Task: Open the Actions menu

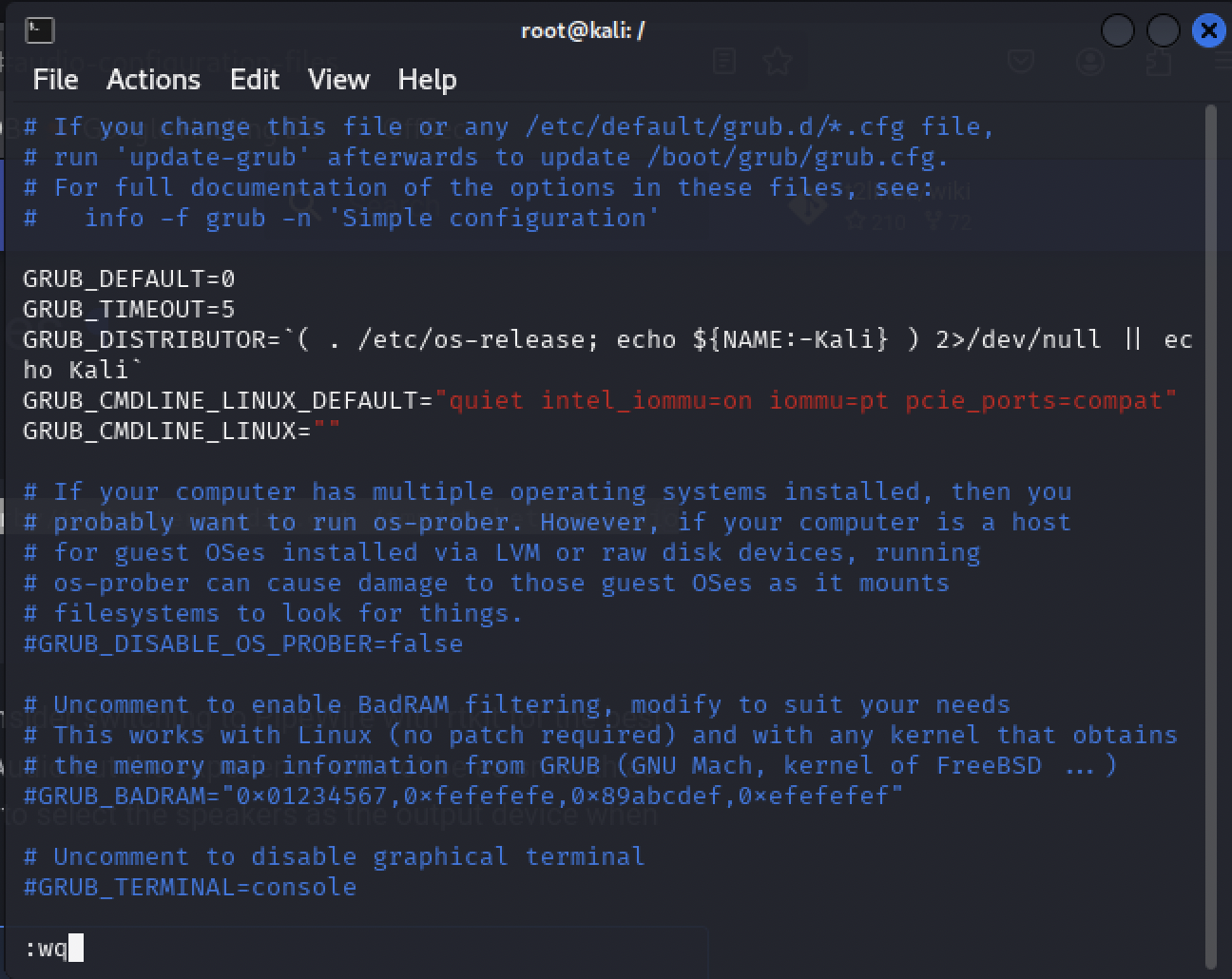Action: pyautogui.click(x=153, y=80)
